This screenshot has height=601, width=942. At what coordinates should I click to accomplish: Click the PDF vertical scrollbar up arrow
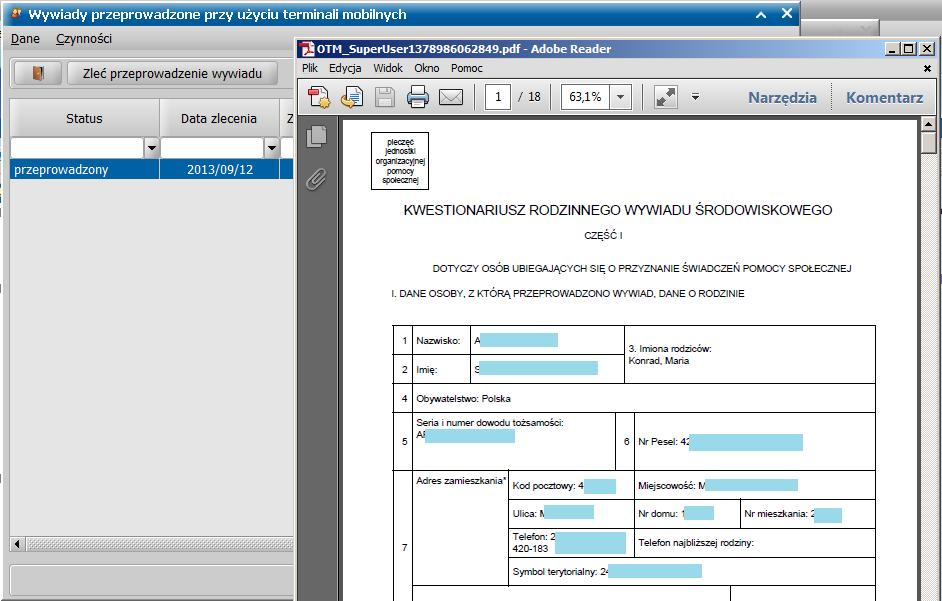pyautogui.click(x=928, y=124)
